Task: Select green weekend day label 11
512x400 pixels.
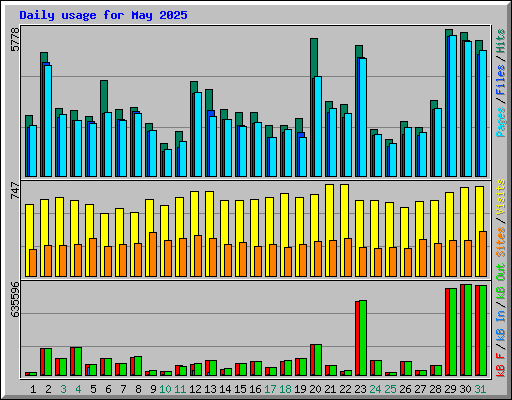Action: click(180, 389)
